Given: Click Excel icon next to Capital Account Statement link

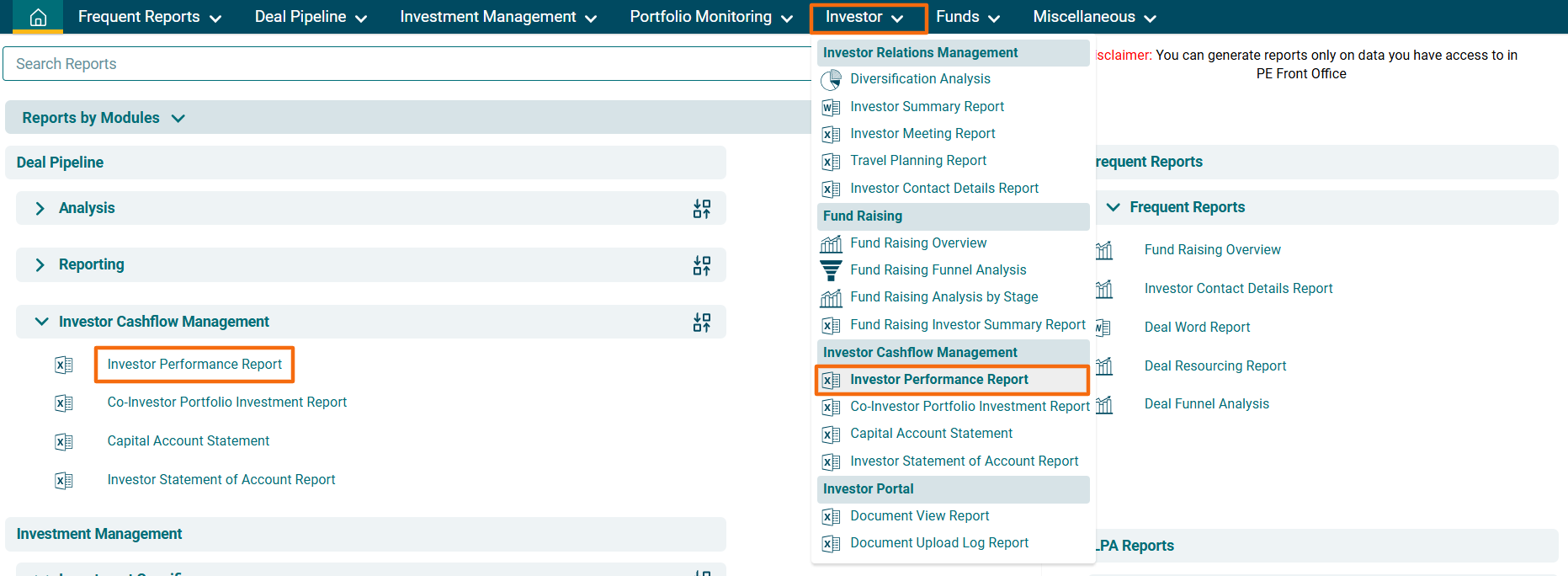Looking at the screenshot, I should coord(64,441).
